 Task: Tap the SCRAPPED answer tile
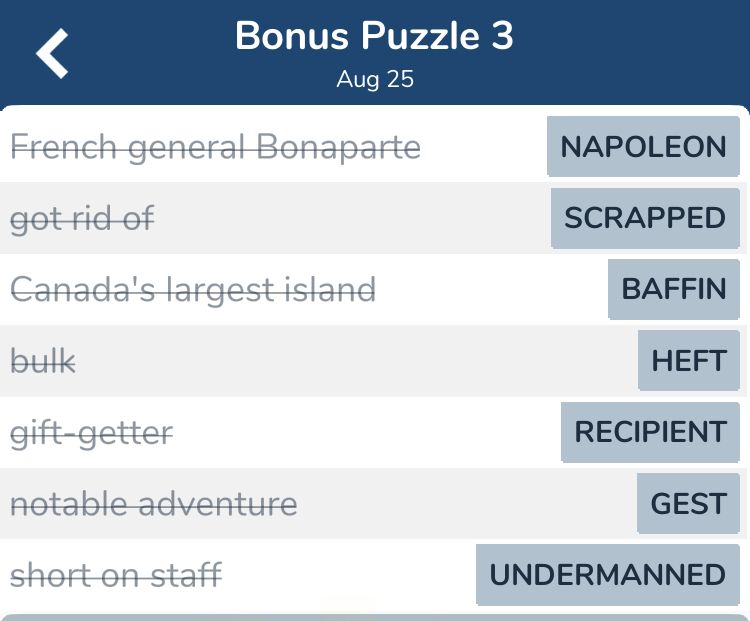[645, 218]
